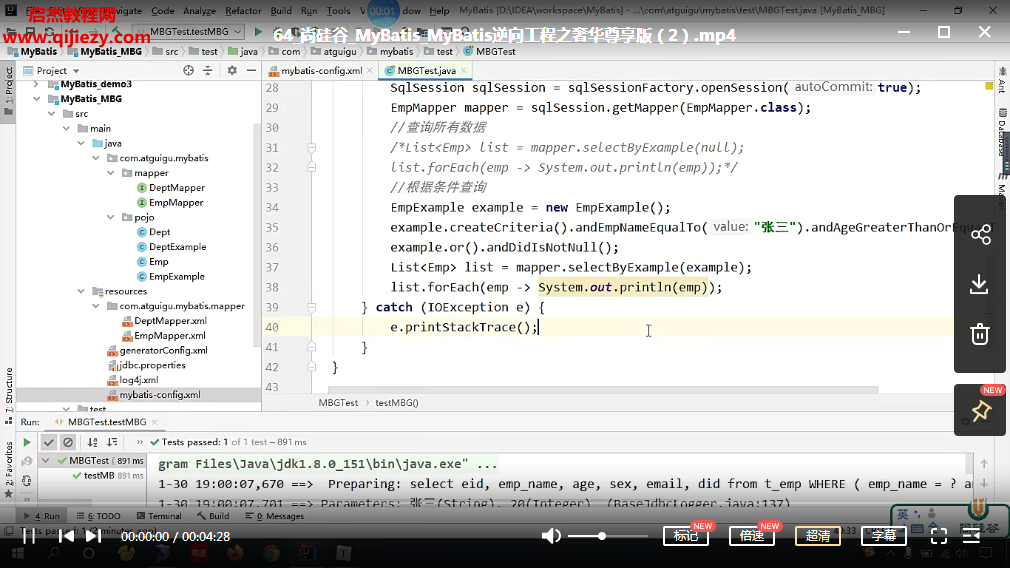This screenshot has height=568, width=1010.
Task: Toggle sort by duration in test runner
Action: pyautogui.click(x=112, y=442)
